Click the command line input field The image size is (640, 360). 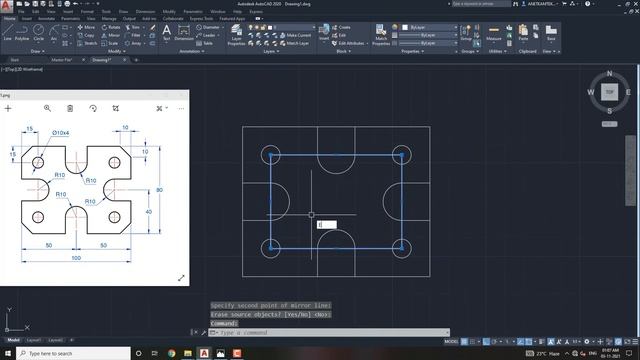click(x=329, y=333)
